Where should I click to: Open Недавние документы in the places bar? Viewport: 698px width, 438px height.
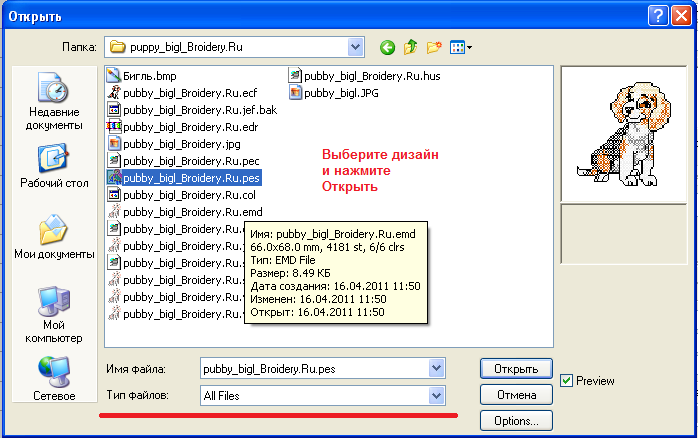[x=54, y=101]
